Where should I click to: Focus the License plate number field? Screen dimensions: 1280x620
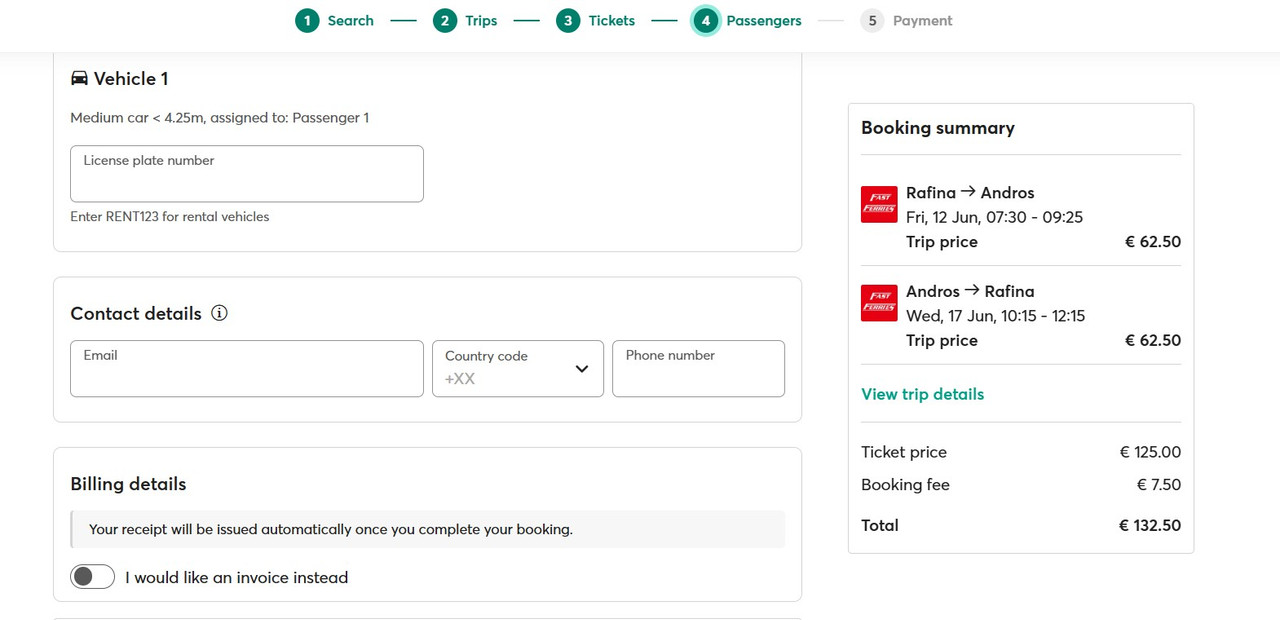(247, 174)
